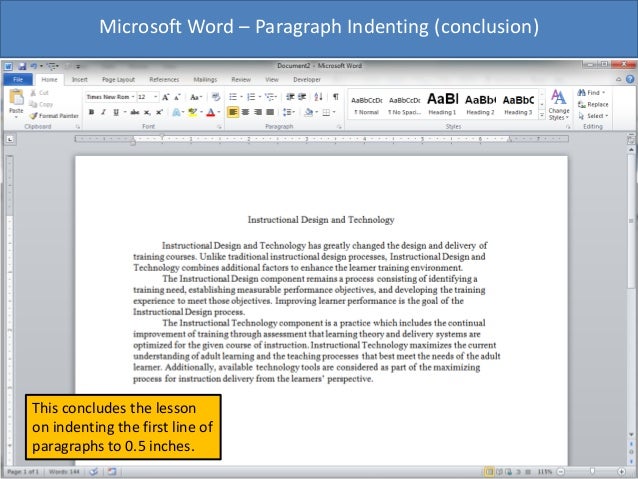
Task: Click the Shrink Font icon
Action: pyautogui.click(x=177, y=97)
